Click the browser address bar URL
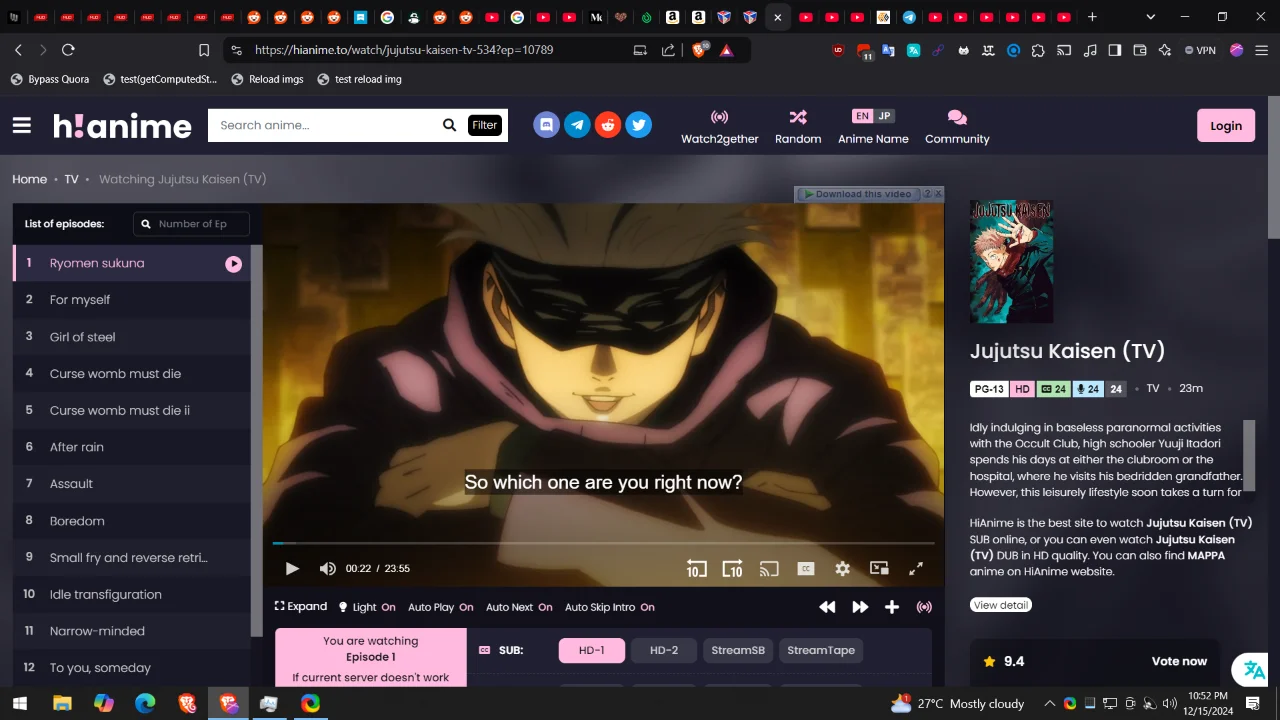 click(x=404, y=50)
